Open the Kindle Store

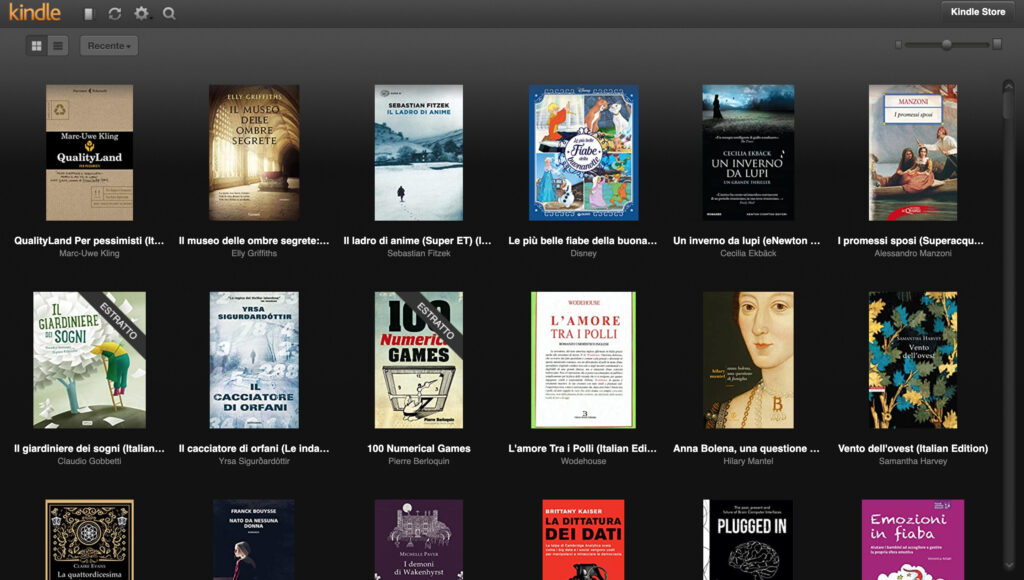[978, 12]
